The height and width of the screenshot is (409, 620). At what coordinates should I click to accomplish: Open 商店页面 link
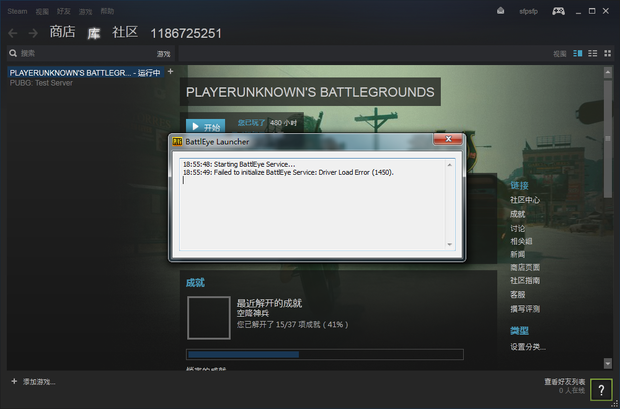point(525,267)
